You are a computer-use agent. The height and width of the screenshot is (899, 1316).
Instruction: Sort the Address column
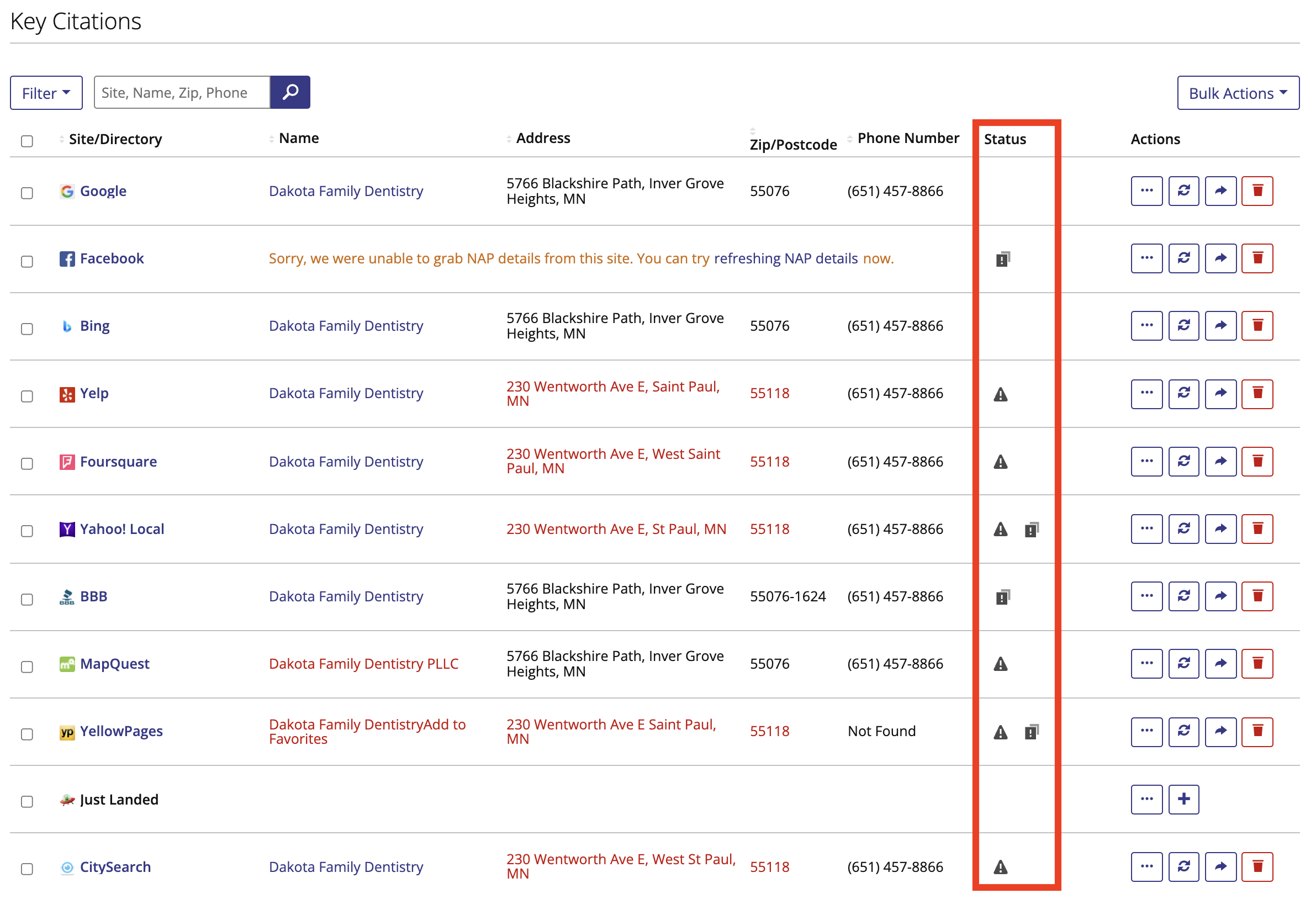coord(509,138)
